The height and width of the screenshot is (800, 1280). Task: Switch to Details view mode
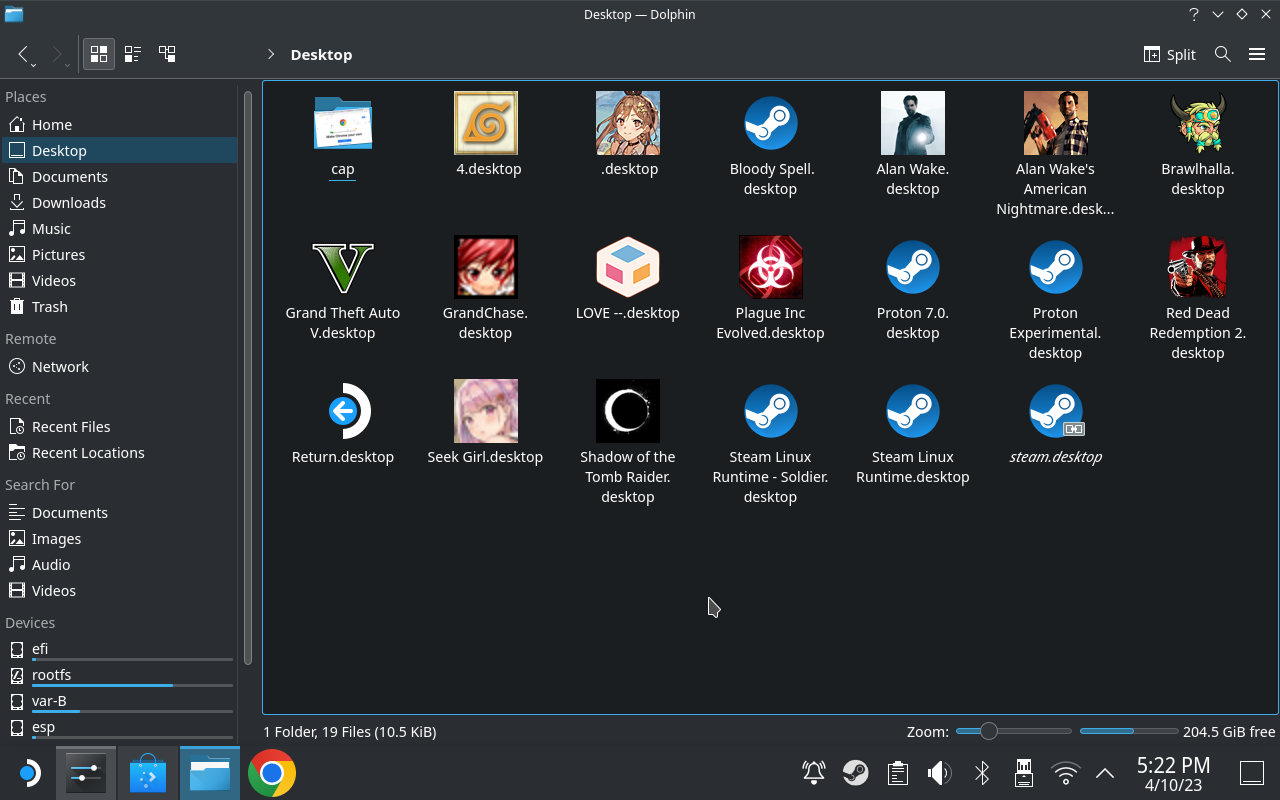[167, 54]
